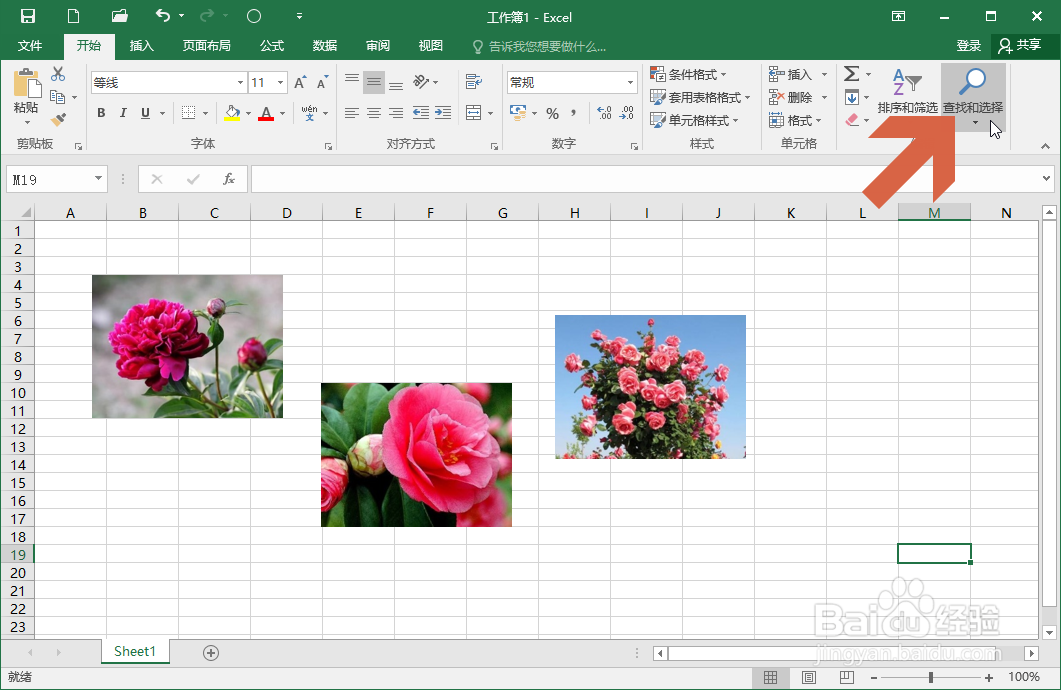Viewport: 1061px width, 690px height.
Task: Switch to Page Layout view
Action: click(x=809, y=677)
